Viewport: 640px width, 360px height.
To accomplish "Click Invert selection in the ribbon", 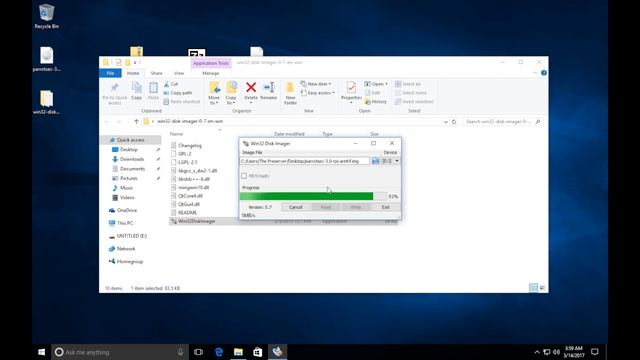I will tap(414, 102).
